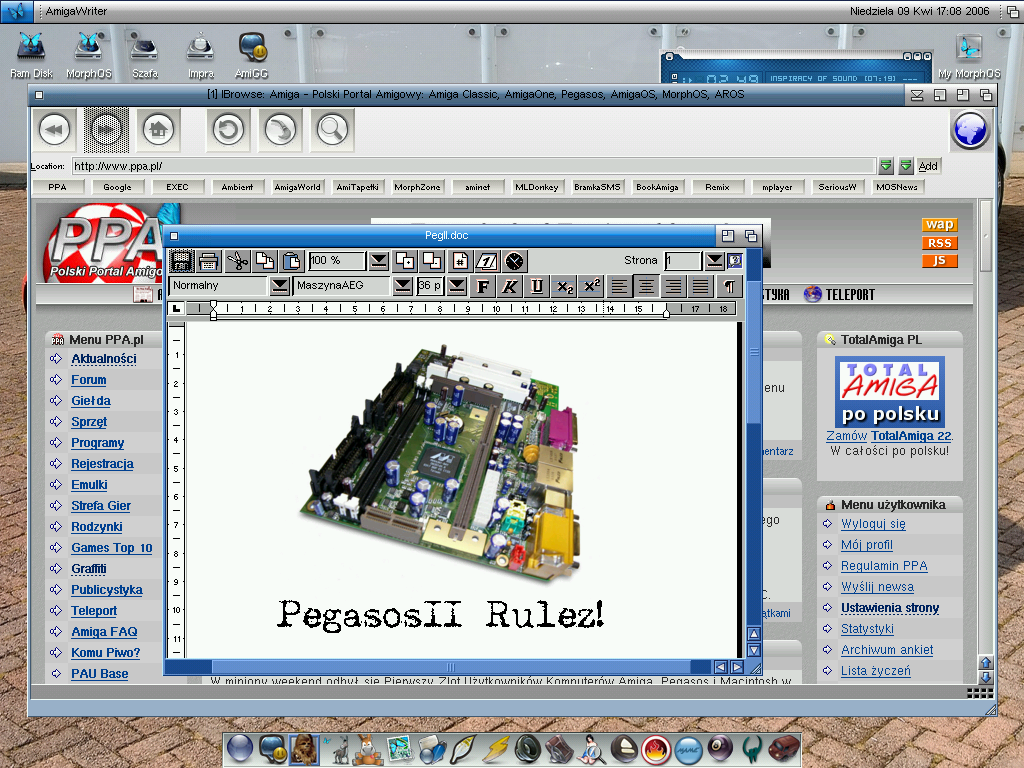Toggle bold (F) formatting
Viewport: 1024px width, 768px height.
[483, 286]
